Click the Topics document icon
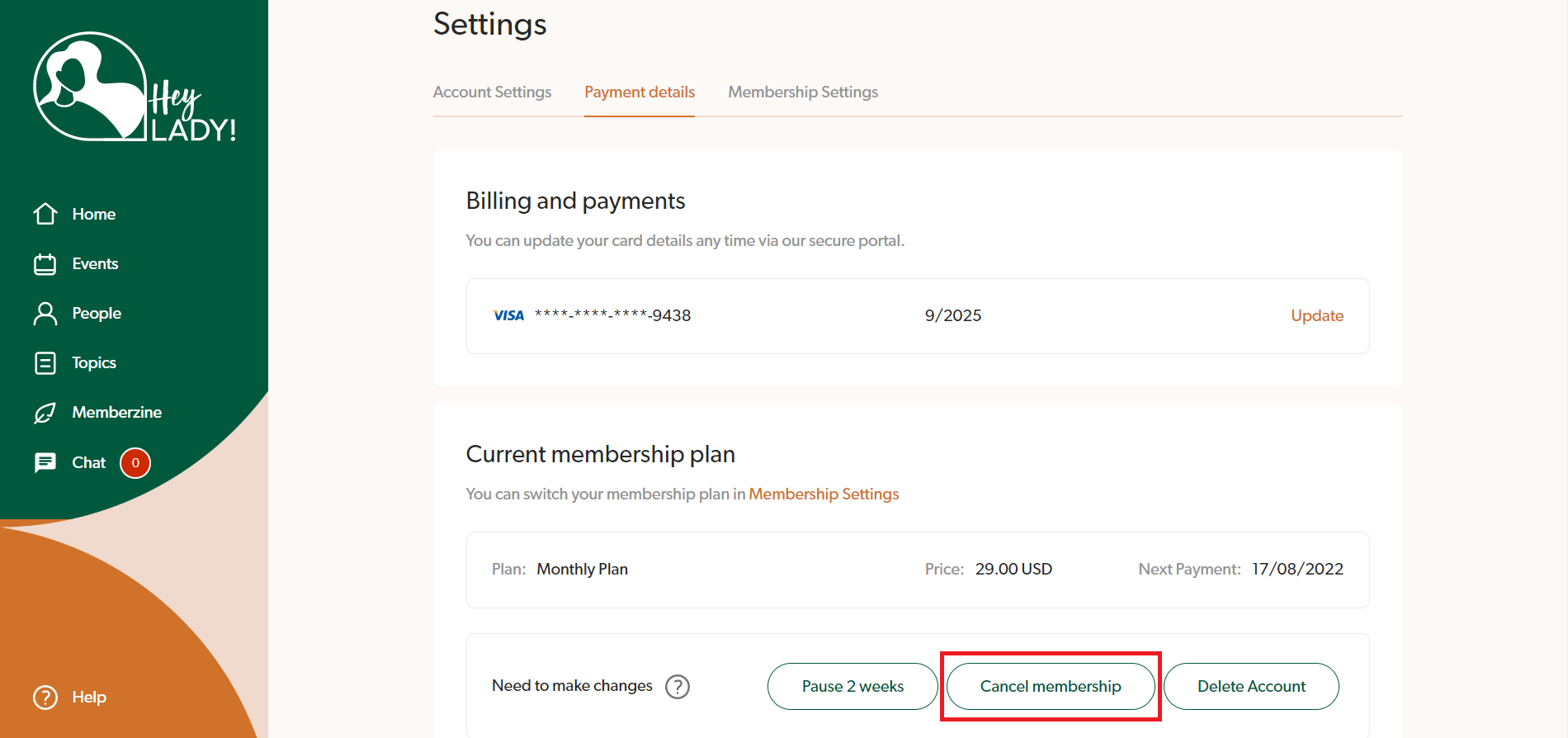Viewport: 1568px width, 738px height. [x=45, y=363]
